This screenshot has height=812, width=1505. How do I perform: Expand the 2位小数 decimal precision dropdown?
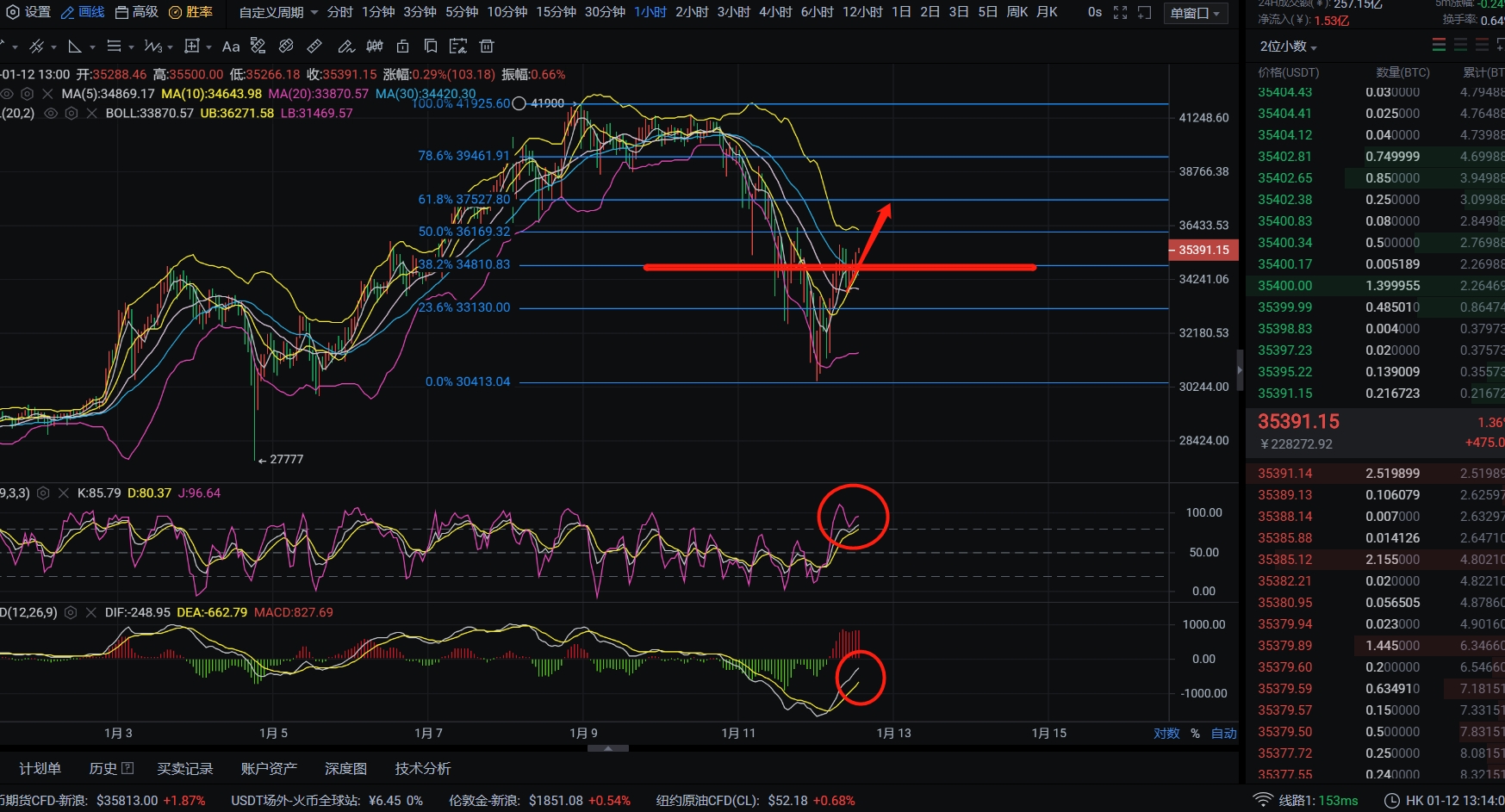click(x=1288, y=46)
